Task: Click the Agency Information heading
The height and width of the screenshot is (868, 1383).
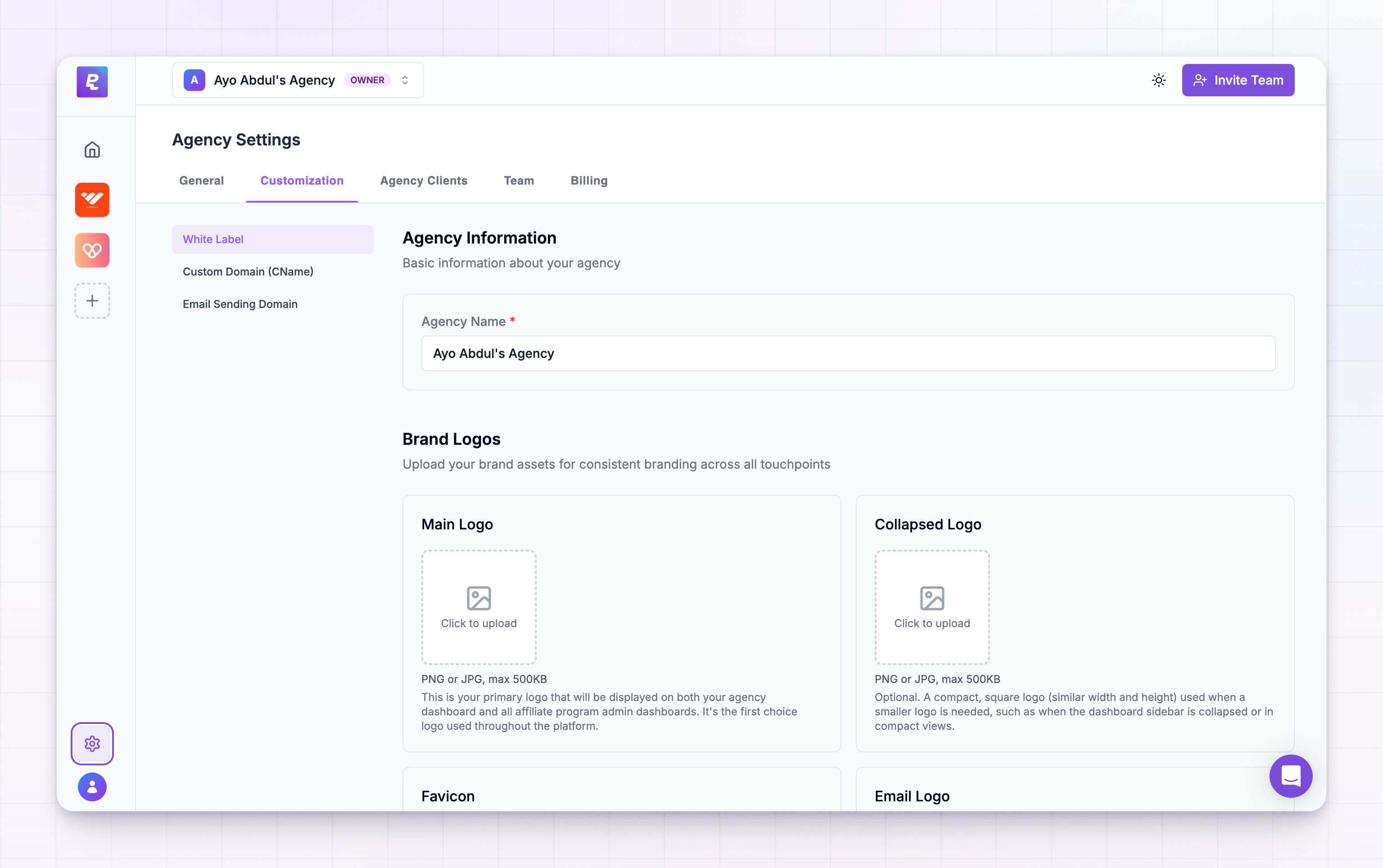Action: tap(479, 238)
